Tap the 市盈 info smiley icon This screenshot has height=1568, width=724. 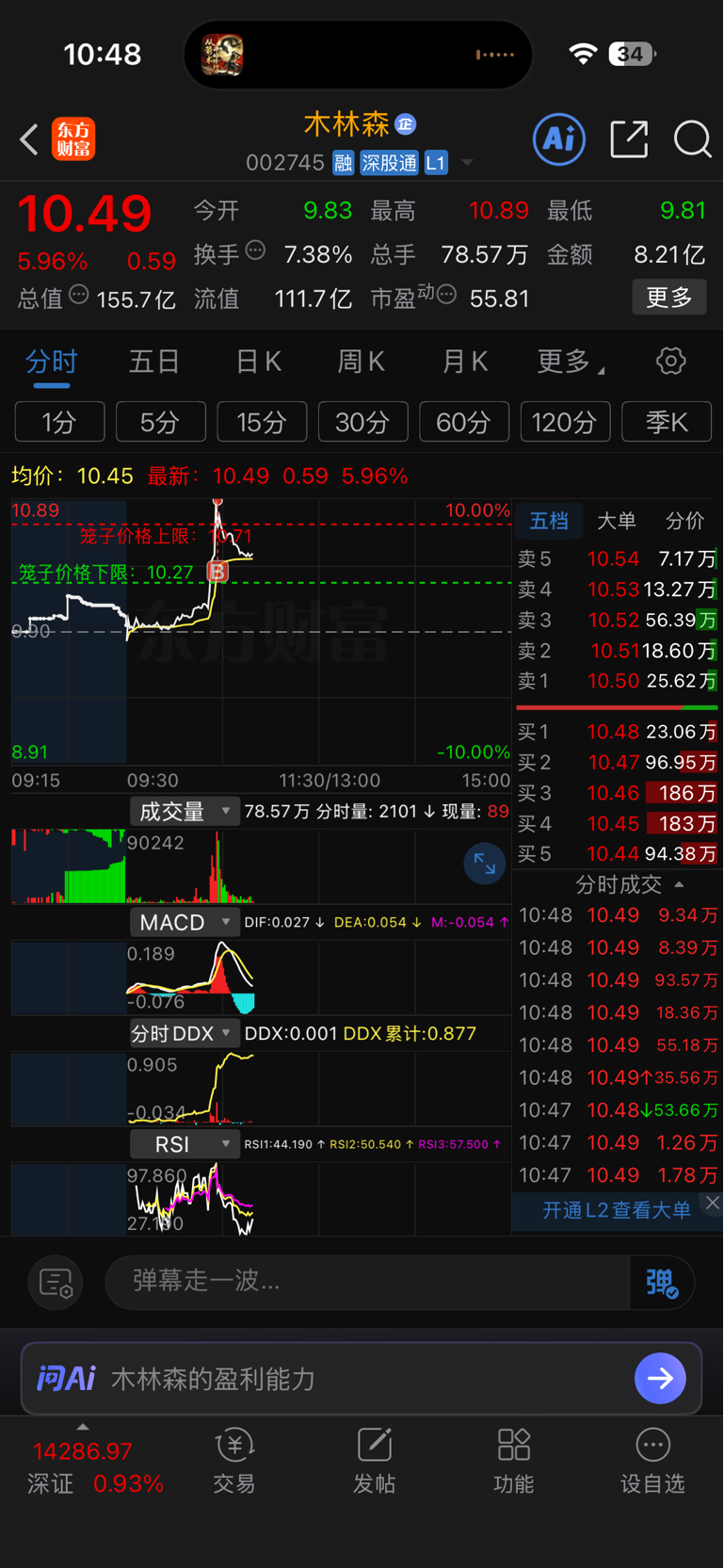(x=447, y=295)
